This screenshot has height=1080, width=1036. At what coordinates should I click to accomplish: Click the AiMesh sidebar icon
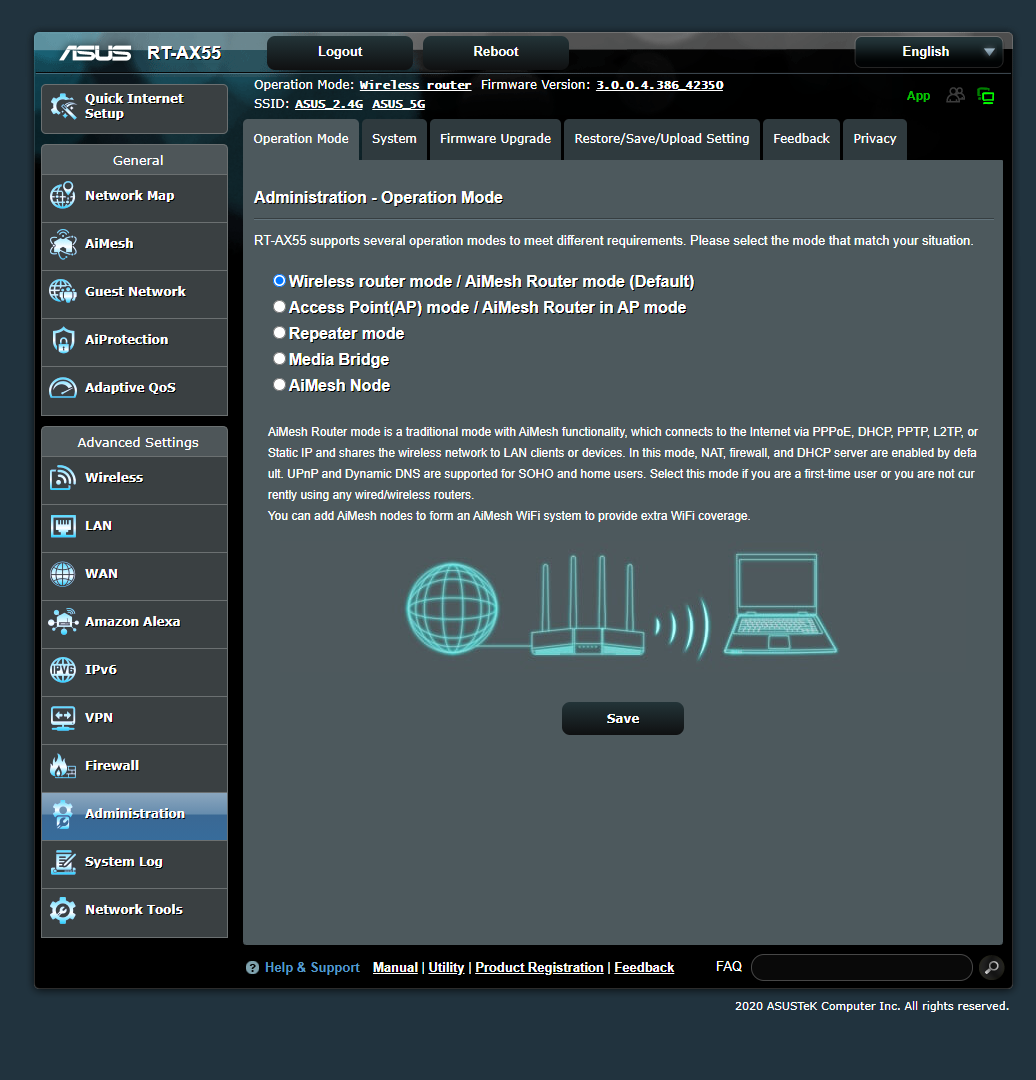tap(62, 244)
